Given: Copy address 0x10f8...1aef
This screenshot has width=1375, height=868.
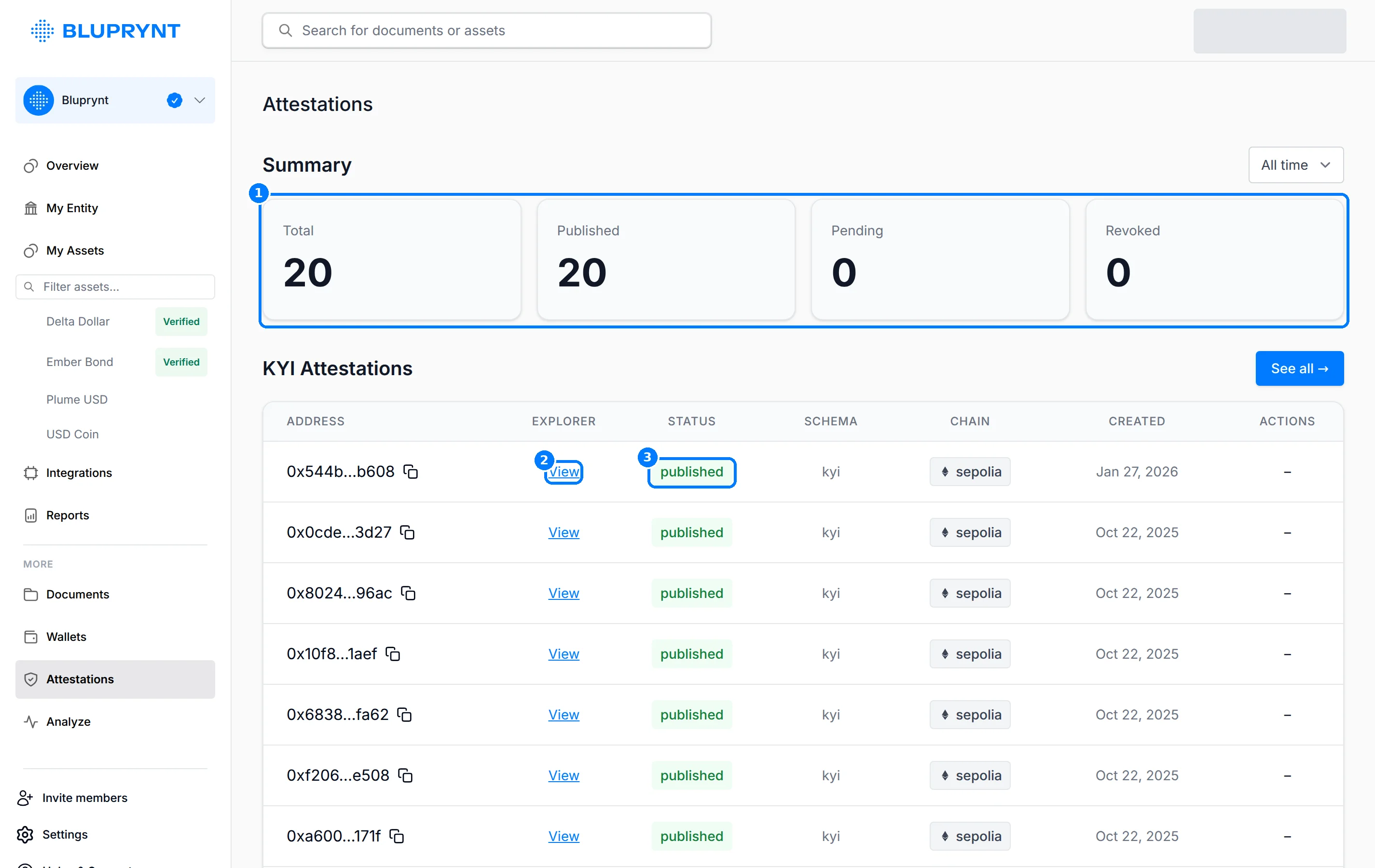Looking at the screenshot, I should pos(393,654).
